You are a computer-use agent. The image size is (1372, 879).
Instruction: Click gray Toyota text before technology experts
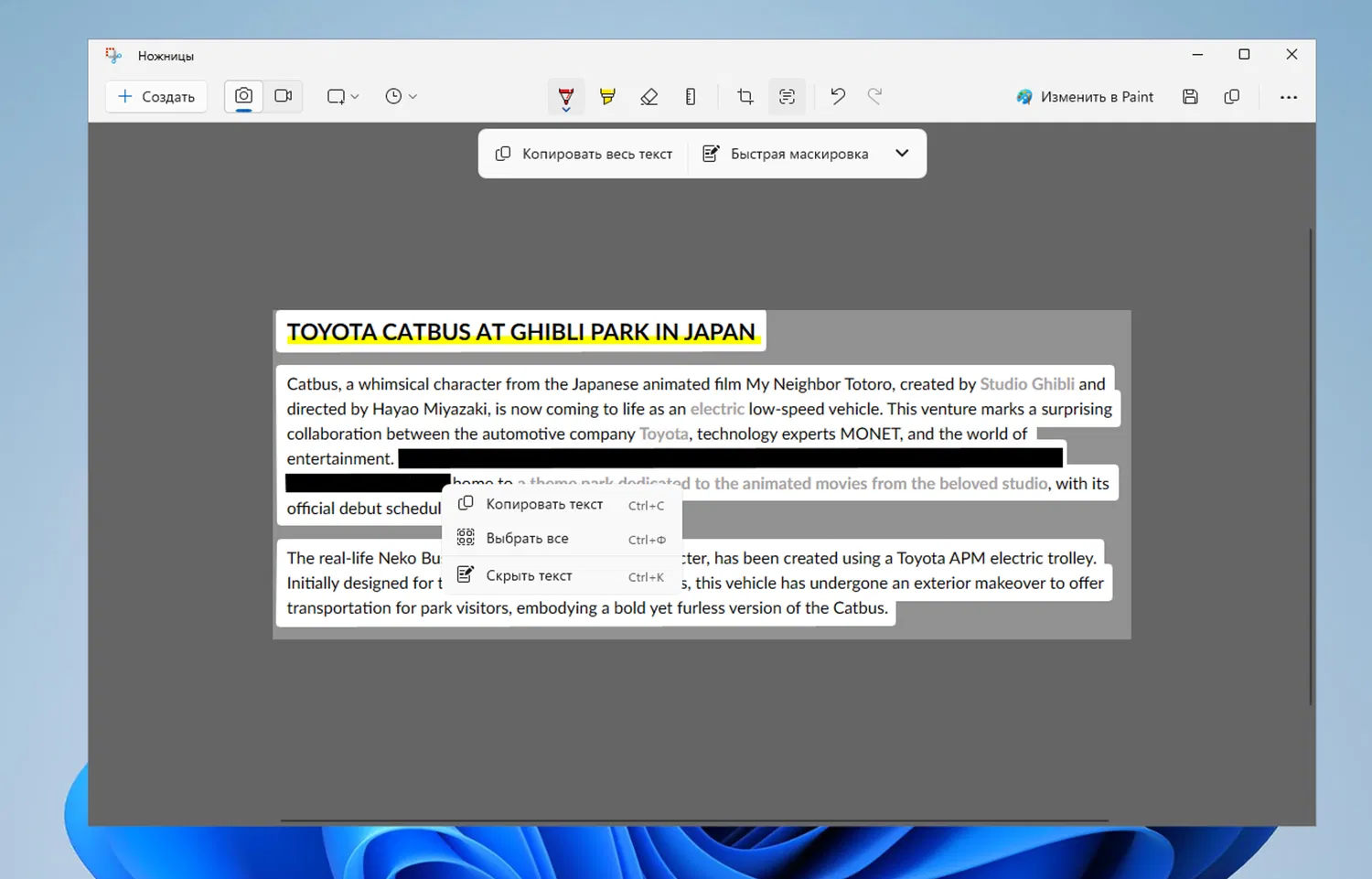pyautogui.click(x=664, y=434)
